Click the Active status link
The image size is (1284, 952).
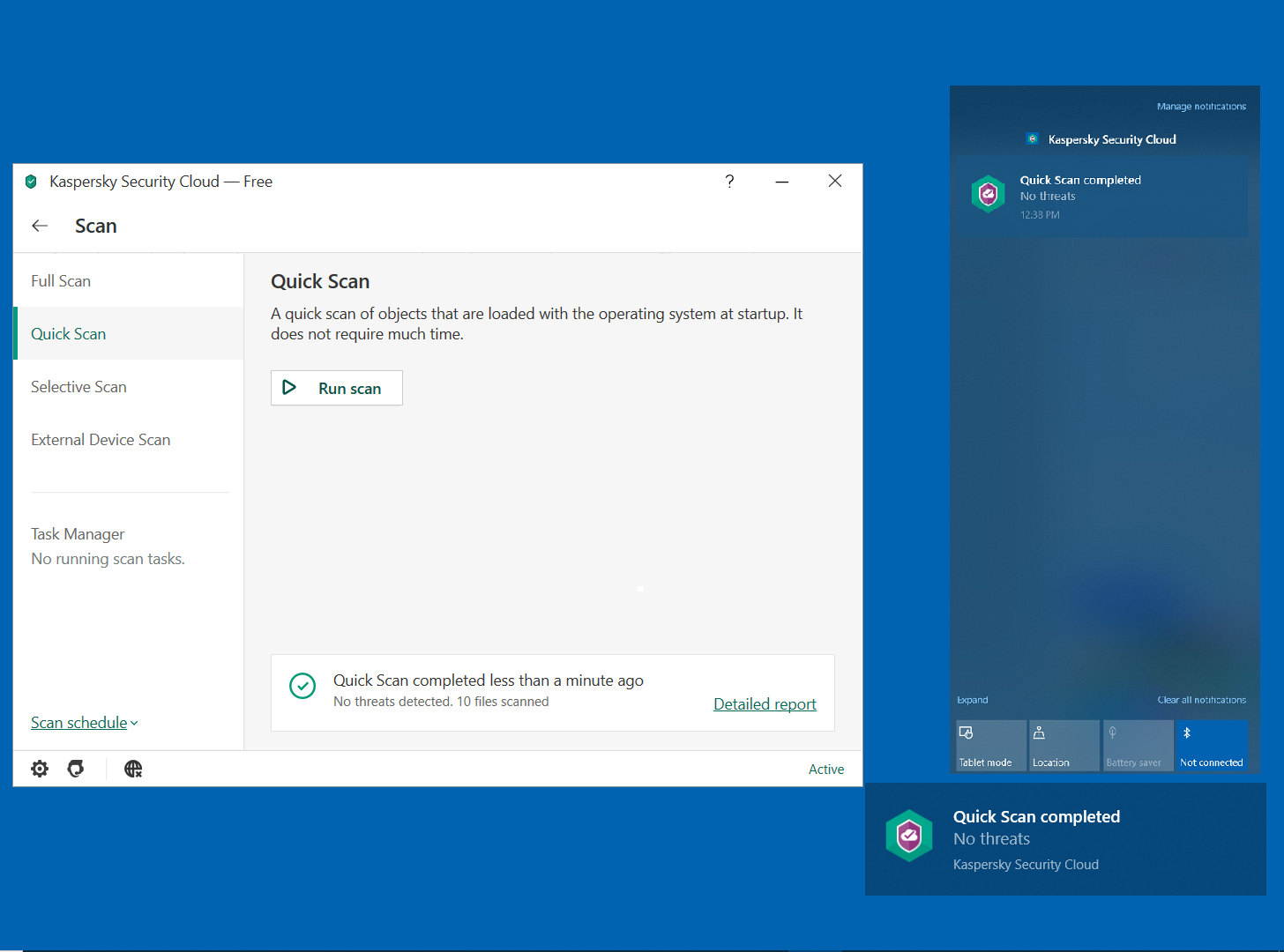[x=826, y=770]
